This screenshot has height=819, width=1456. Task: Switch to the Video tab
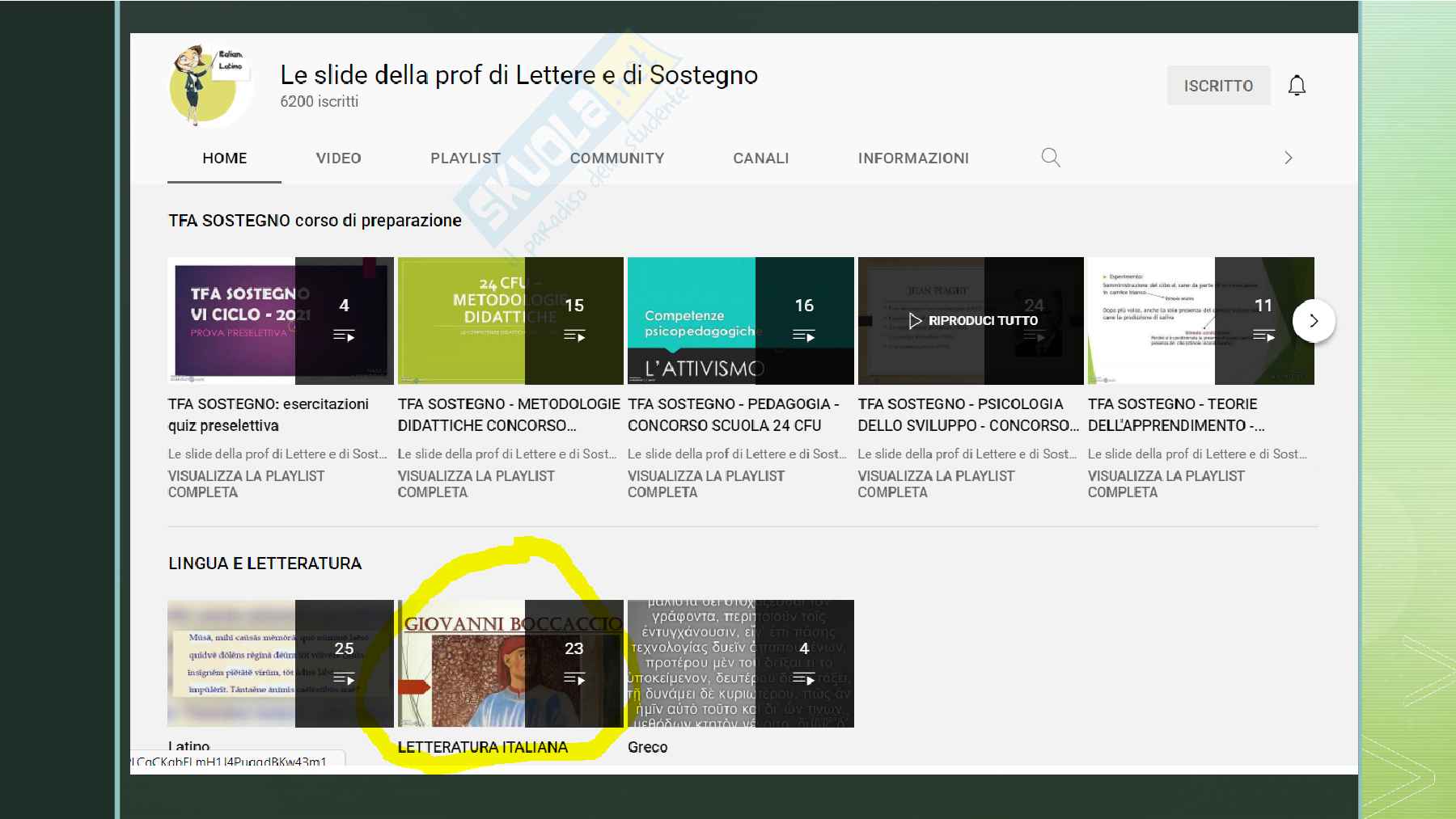pyautogui.click(x=338, y=158)
